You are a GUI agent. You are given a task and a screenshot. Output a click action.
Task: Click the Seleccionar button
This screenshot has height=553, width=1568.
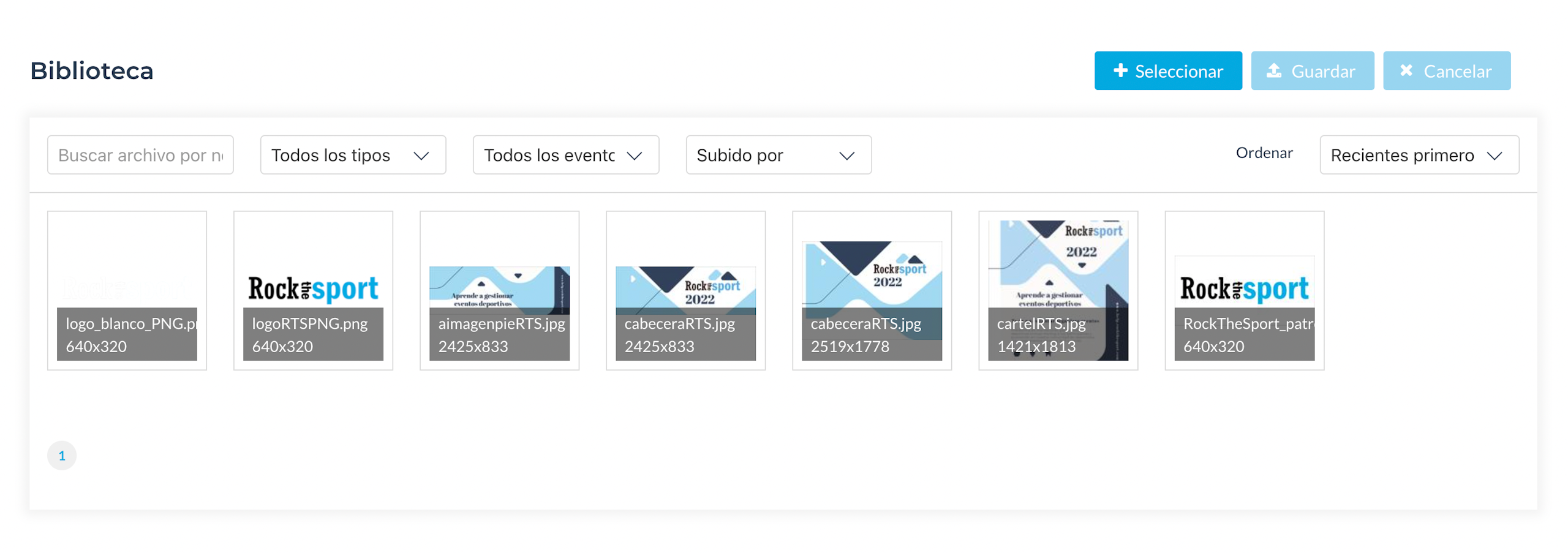1167,71
